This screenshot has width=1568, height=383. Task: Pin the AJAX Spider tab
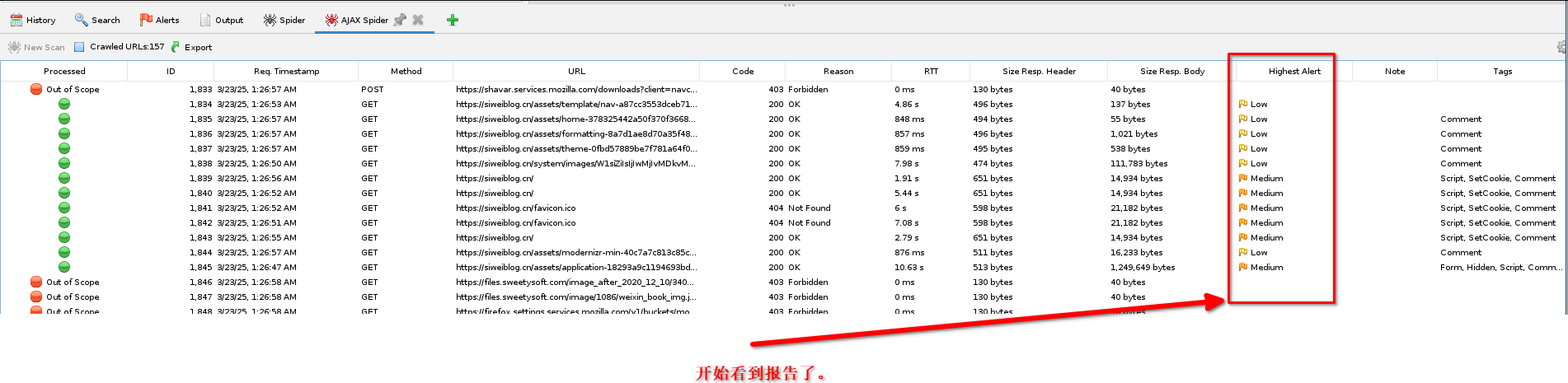[400, 20]
